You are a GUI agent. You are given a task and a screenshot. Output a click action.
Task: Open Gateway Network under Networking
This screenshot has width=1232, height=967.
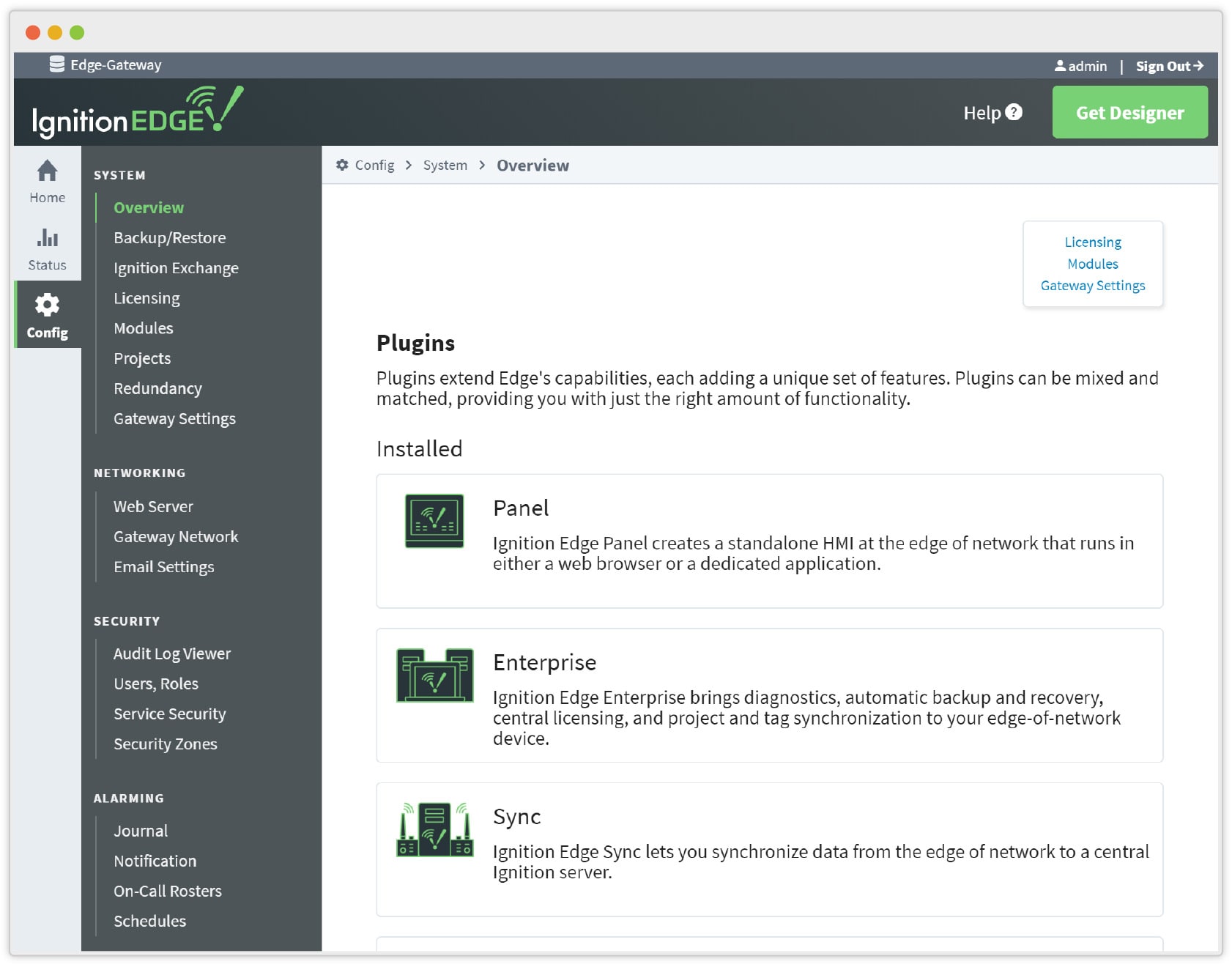point(176,537)
